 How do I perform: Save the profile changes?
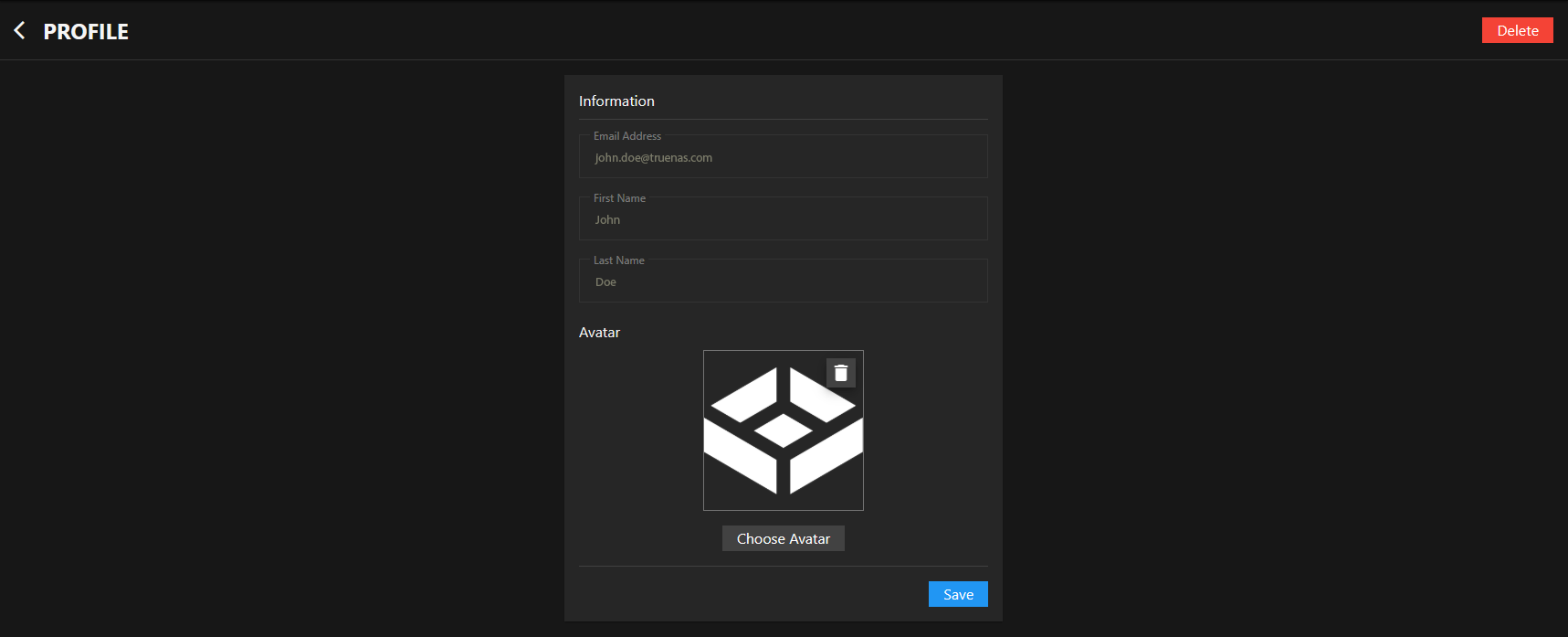coord(958,594)
